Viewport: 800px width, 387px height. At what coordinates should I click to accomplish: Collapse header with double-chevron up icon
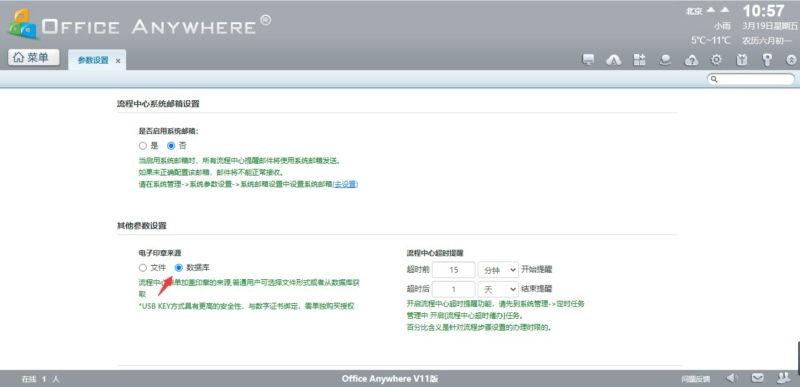coord(791,60)
